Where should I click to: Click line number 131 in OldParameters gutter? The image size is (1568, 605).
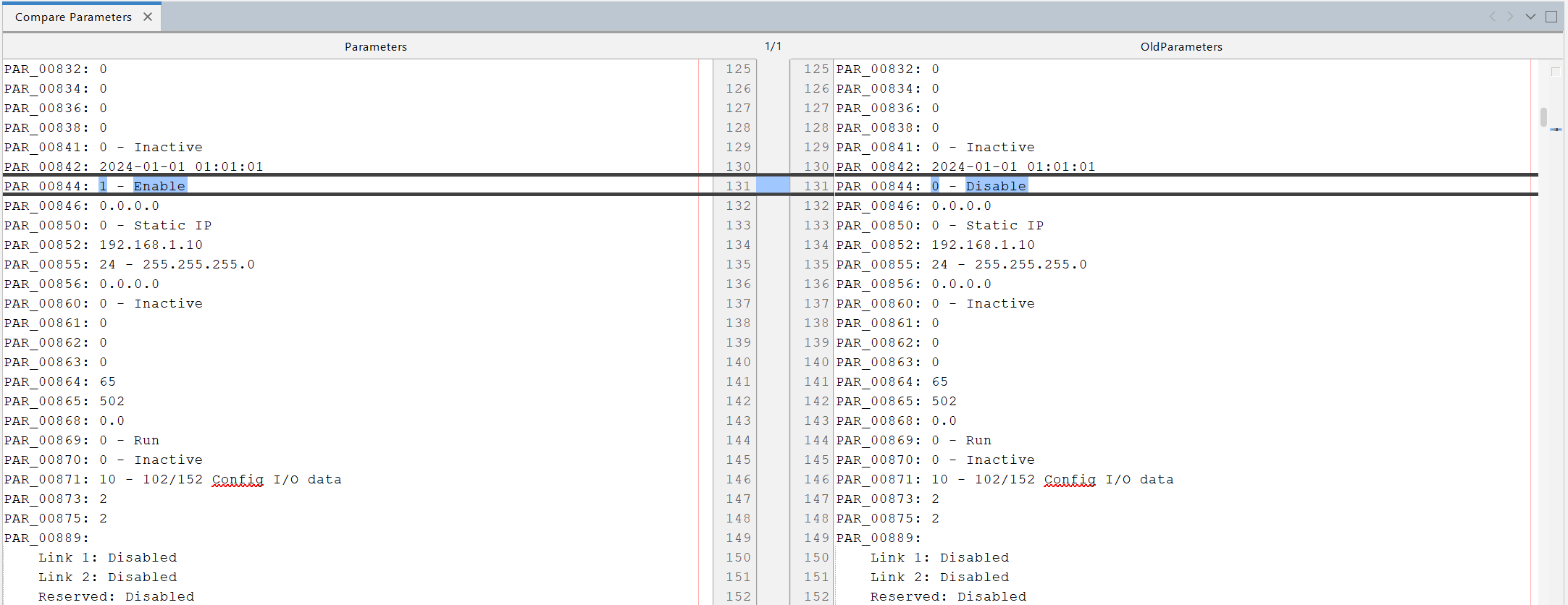pos(816,186)
